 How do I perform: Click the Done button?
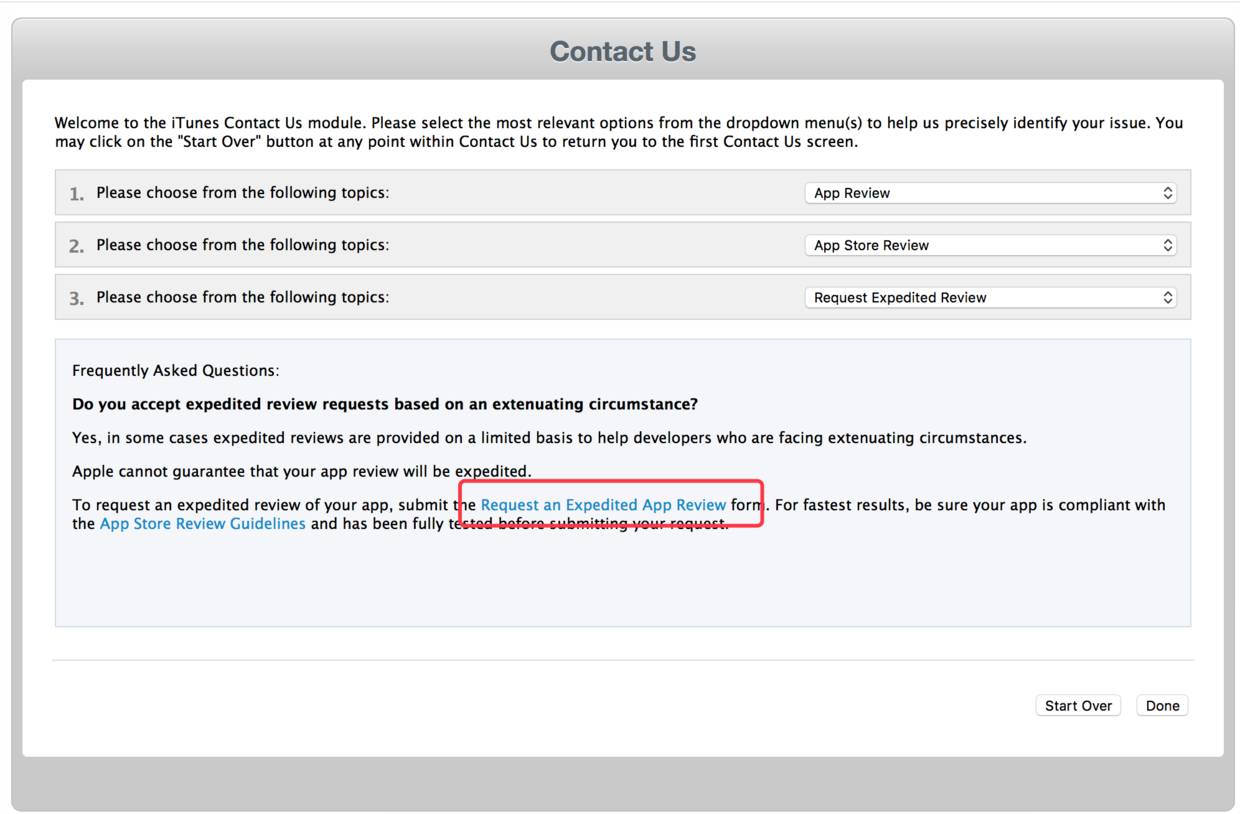1162,706
